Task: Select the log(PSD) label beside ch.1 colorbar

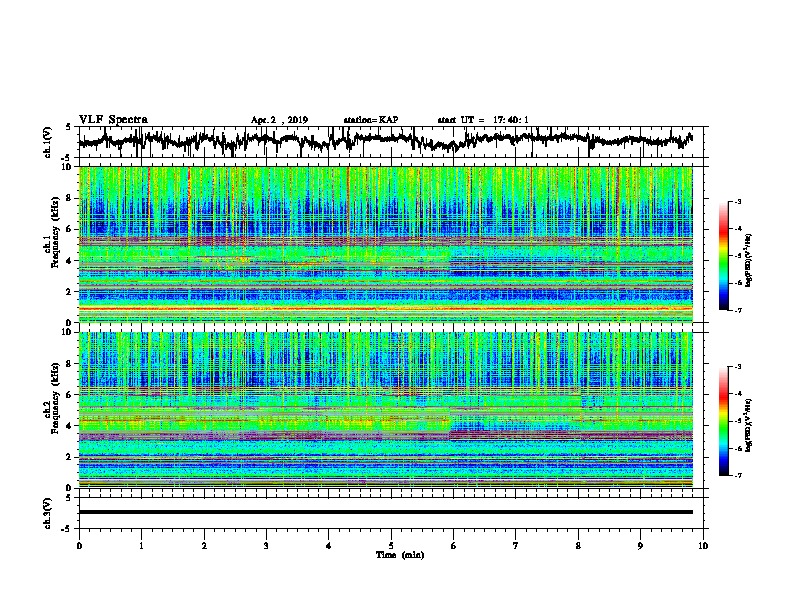Action: point(749,260)
